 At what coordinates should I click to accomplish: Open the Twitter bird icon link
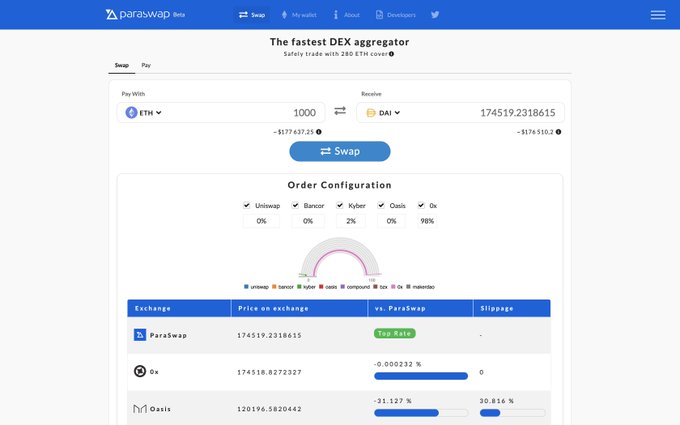pos(435,15)
